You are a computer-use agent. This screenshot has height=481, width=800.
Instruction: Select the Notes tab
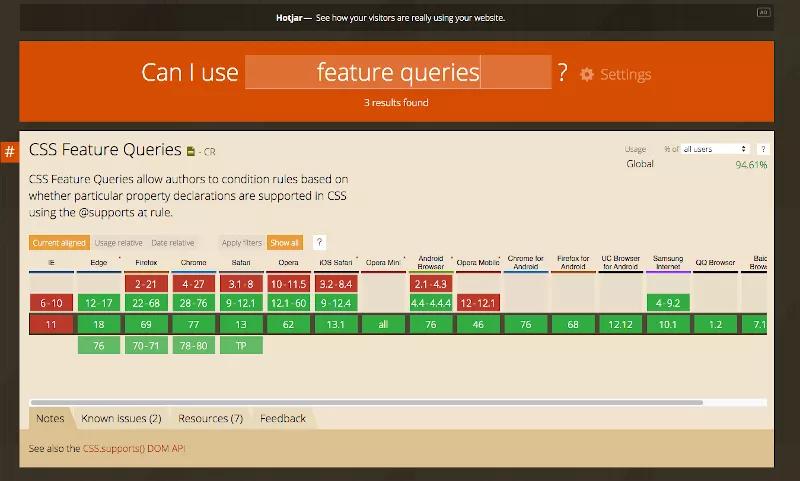point(49,418)
